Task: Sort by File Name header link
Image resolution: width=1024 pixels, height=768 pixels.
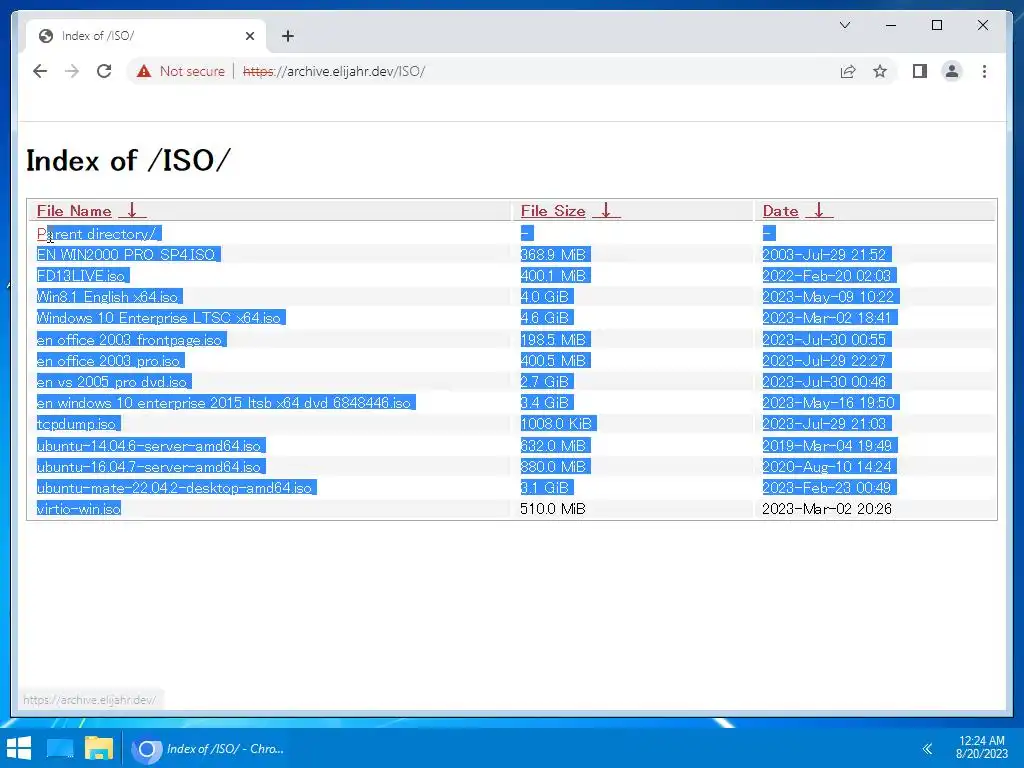Action: [74, 211]
